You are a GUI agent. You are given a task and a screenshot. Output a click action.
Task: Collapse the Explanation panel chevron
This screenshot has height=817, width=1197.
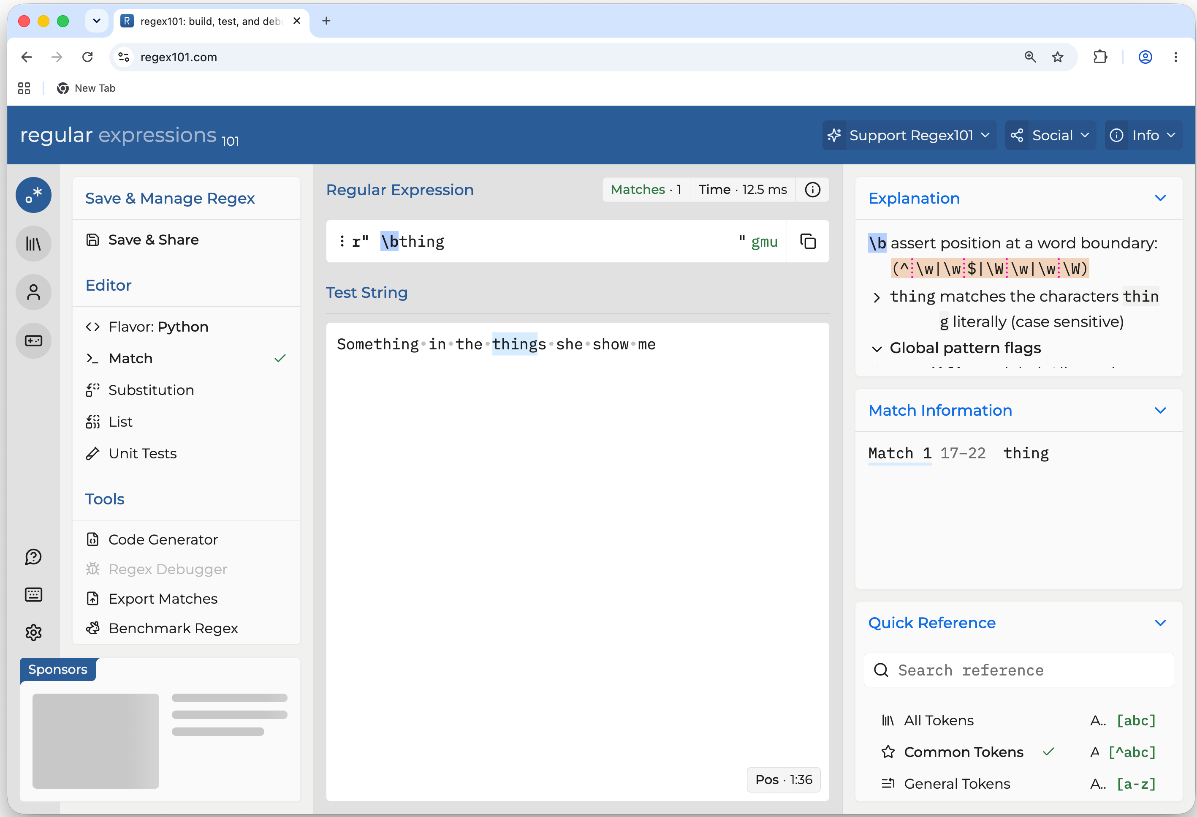(x=1160, y=198)
